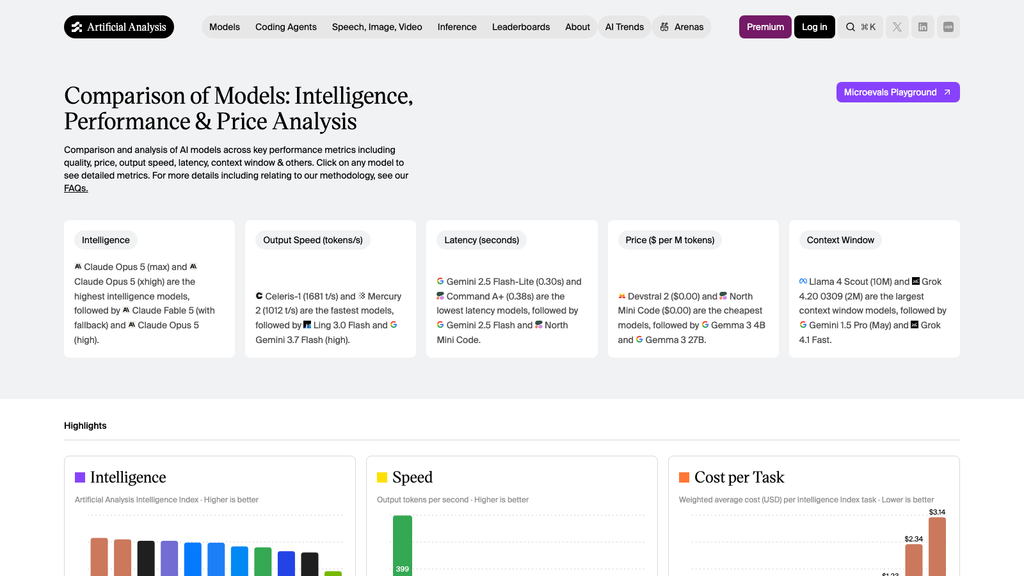Click the Intelligence chart heading
This screenshot has height=576, width=1024.
tap(128, 477)
